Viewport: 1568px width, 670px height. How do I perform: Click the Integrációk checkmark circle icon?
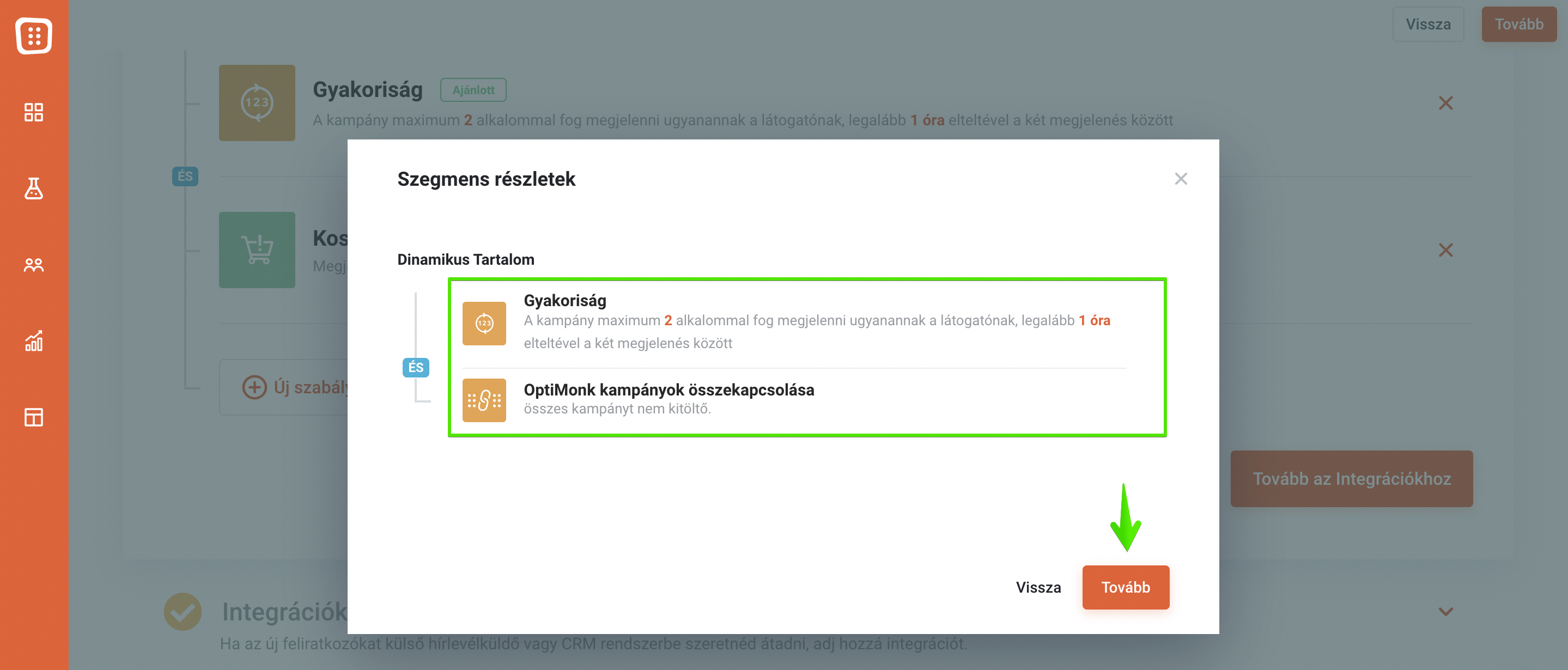pyautogui.click(x=183, y=612)
